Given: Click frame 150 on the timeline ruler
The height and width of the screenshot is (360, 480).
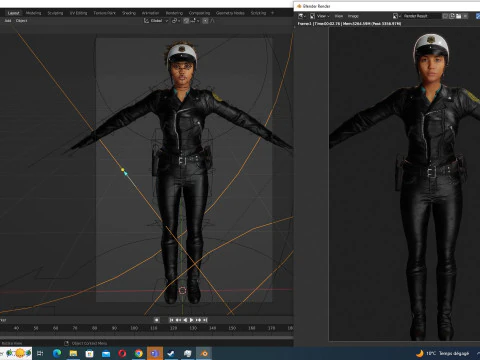Looking at the screenshot, I should (232, 328).
